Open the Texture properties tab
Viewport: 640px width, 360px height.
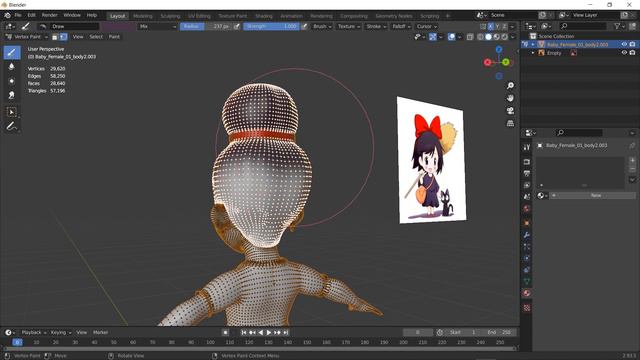527,308
